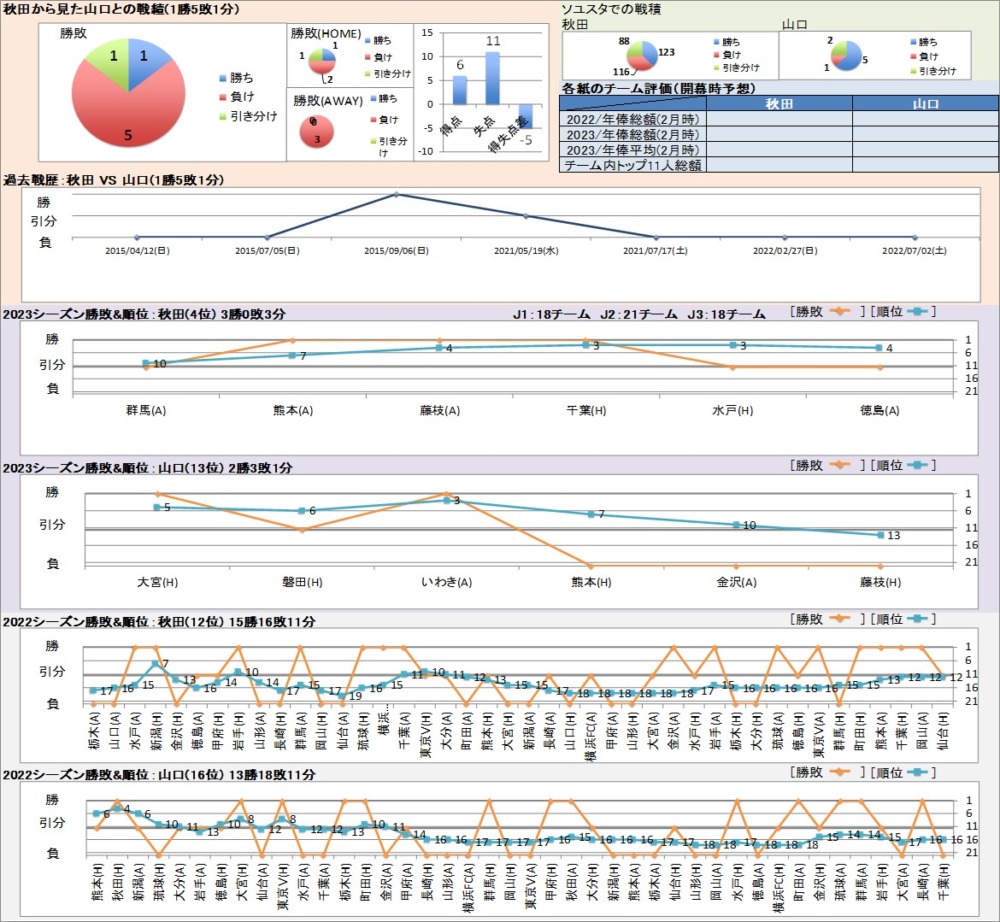Click the teal 順位 legend marker above the 2023 山口 chart
Image resolution: width=1000 pixels, height=922 pixels.
917,466
